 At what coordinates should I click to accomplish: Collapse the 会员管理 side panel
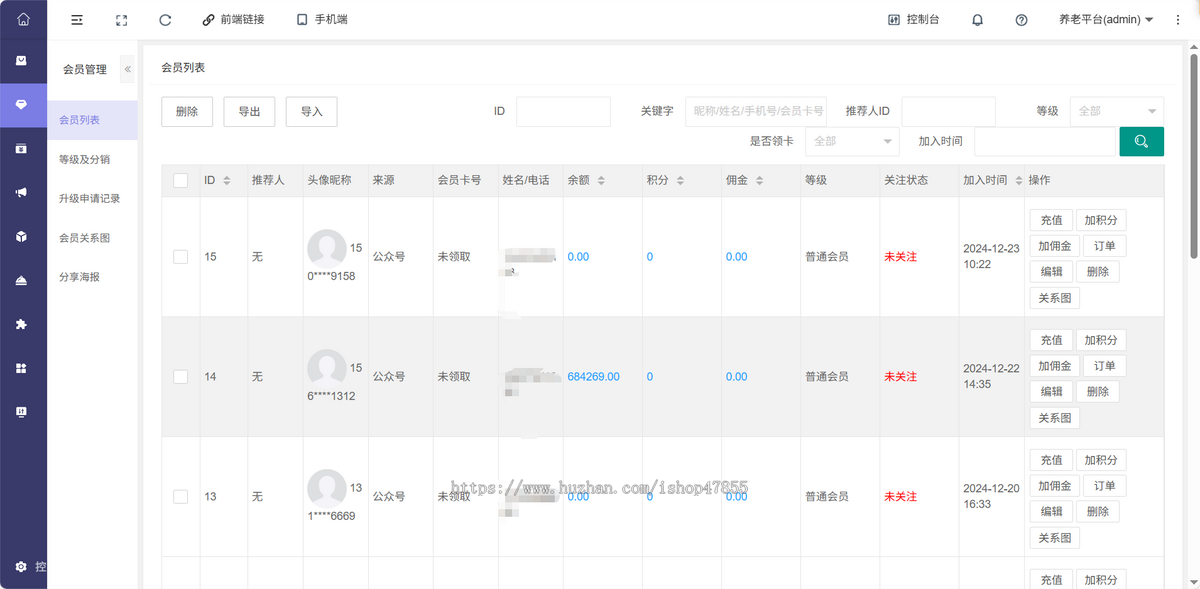(x=127, y=69)
